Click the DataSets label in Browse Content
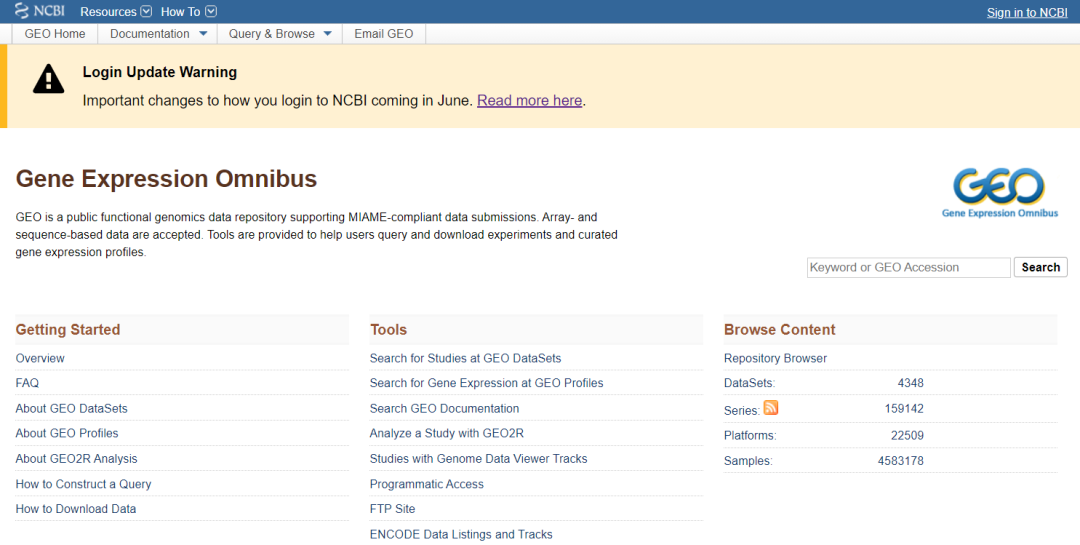This screenshot has width=1080, height=545. [x=749, y=383]
